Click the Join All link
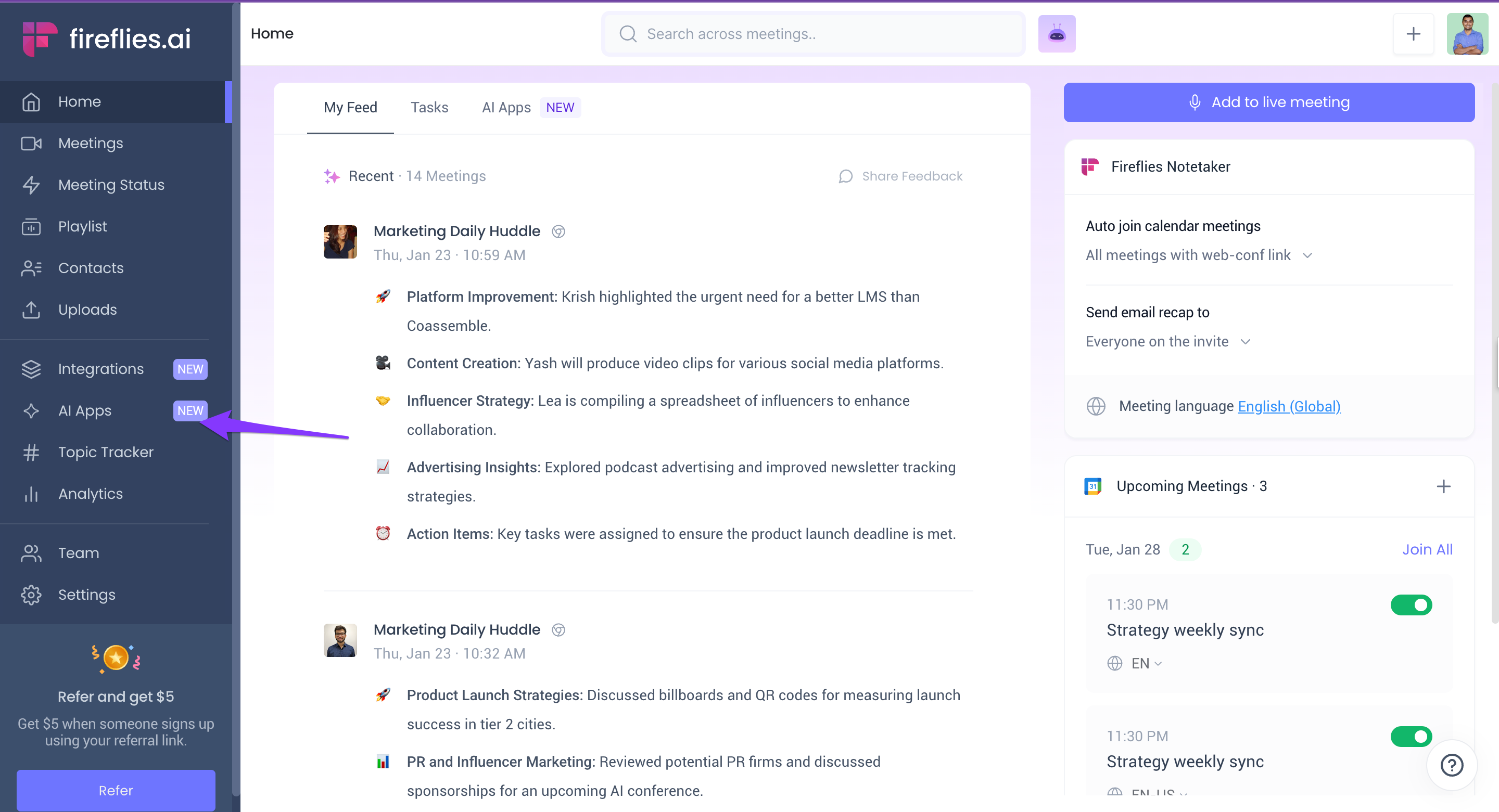The image size is (1499, 812). [x=1426, y=550]
